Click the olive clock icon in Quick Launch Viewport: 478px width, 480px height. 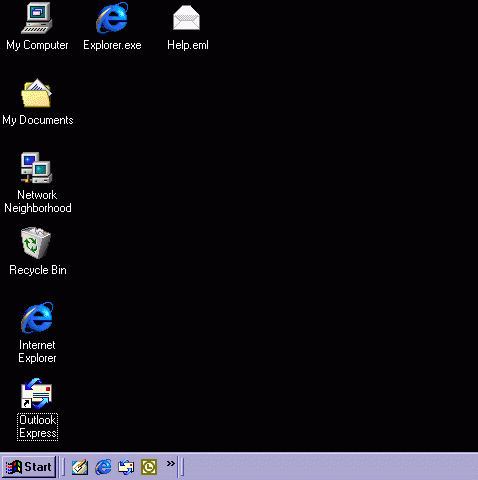[149, 467]
